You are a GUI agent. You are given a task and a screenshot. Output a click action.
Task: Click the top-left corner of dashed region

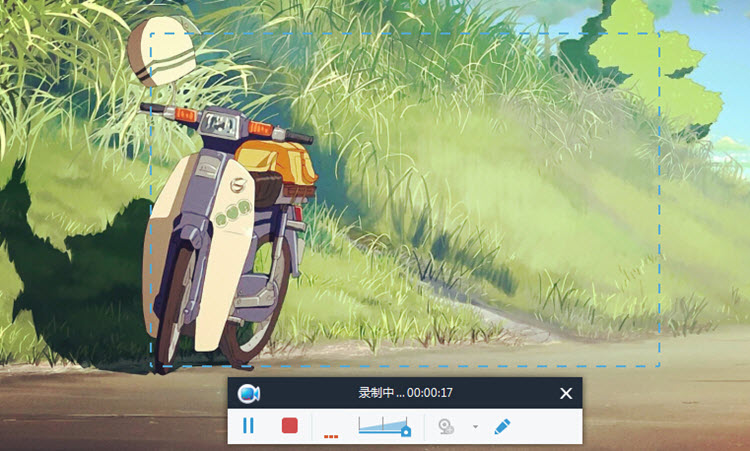[x=151, y=34]
